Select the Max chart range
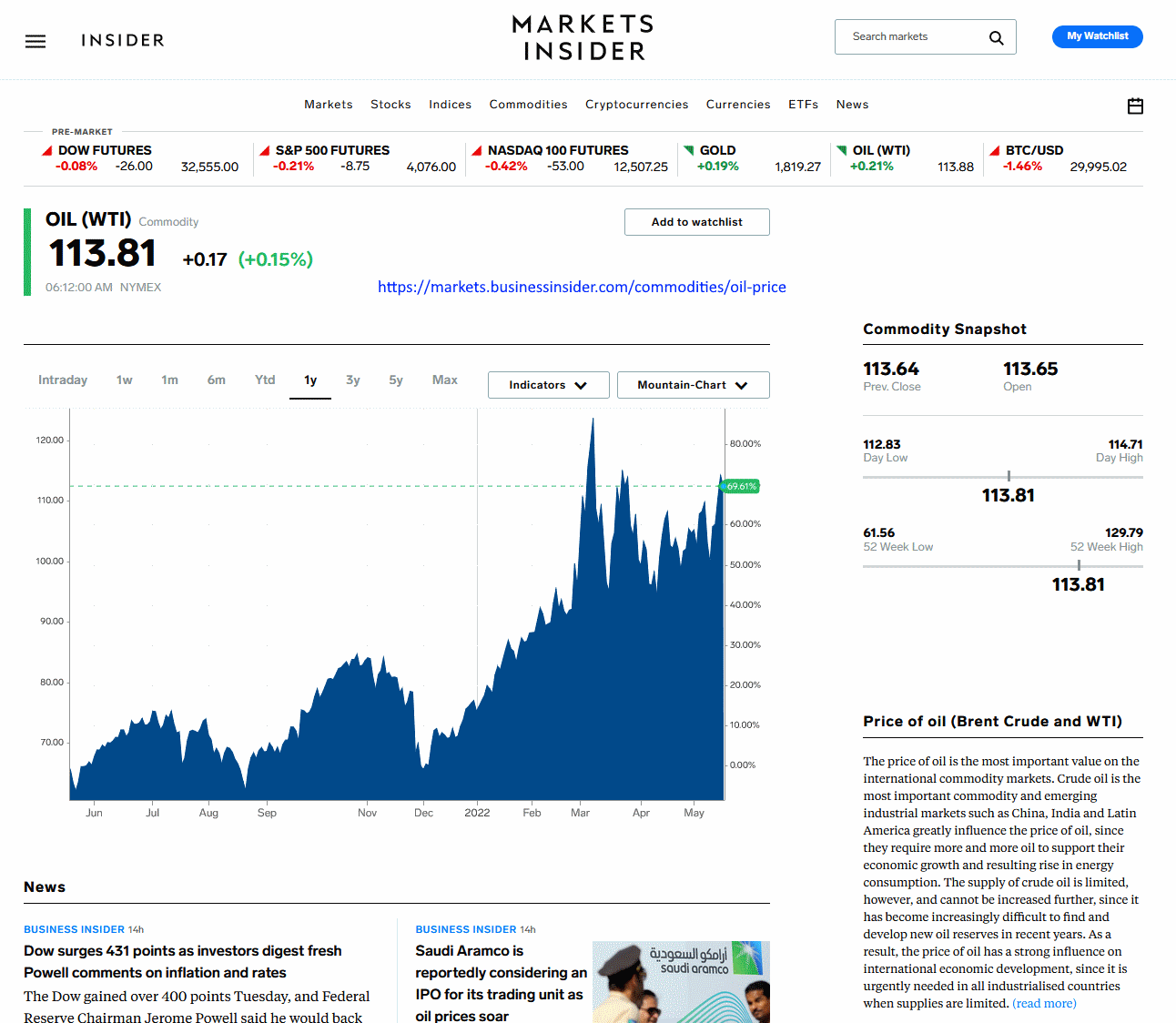The height and width of the screenshot is (1023, 1176). pos(445,380)
